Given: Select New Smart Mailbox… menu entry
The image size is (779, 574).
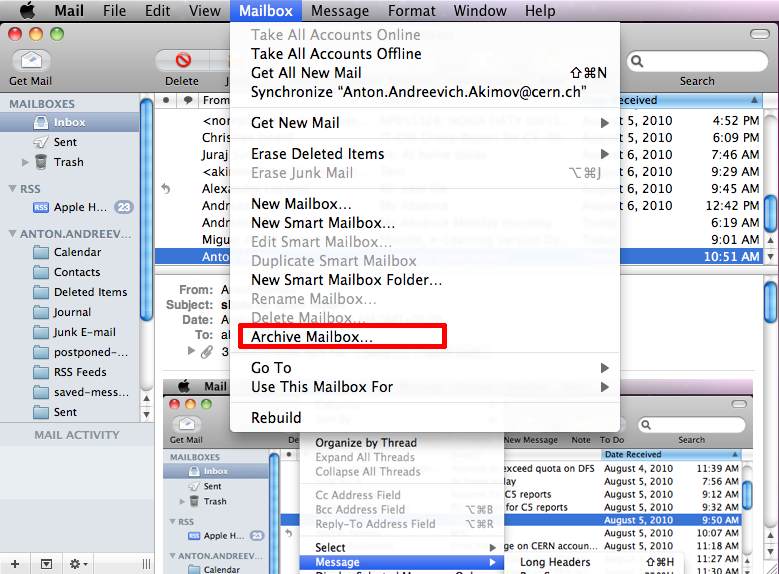Looking at the screenshot, I should coord(322,223).
